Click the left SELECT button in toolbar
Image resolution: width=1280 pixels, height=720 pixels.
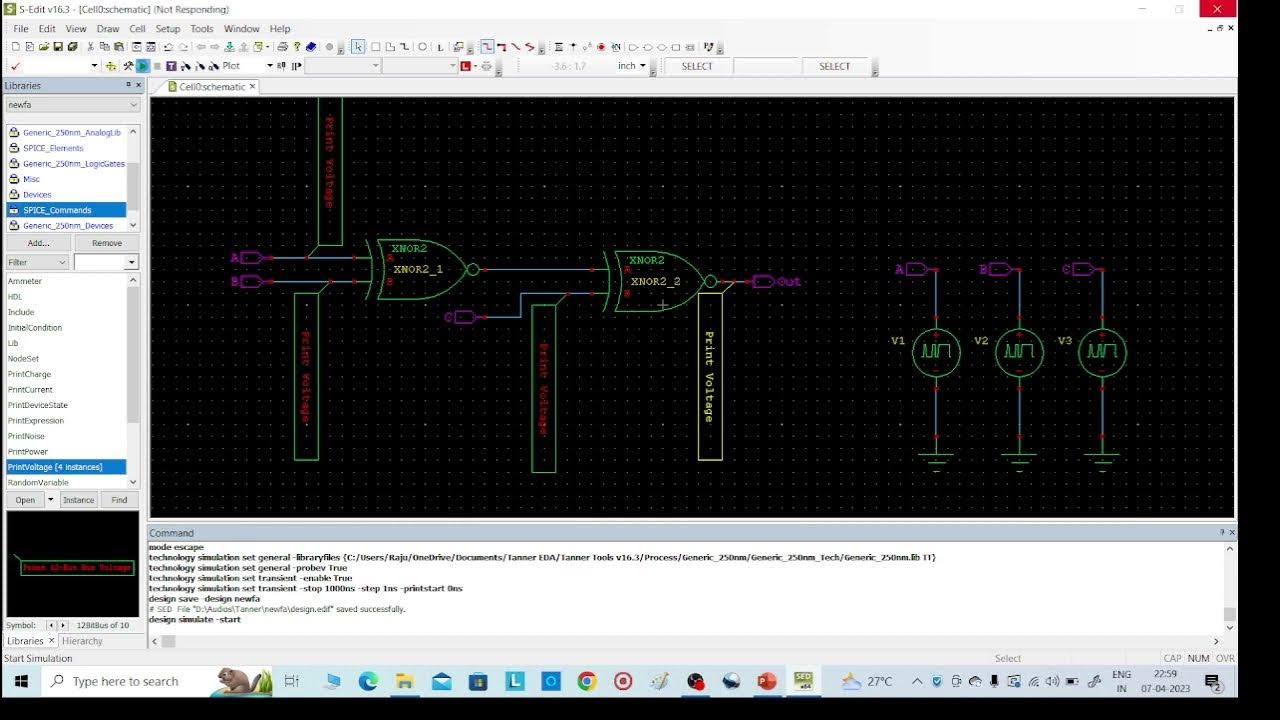pos(697,66)
